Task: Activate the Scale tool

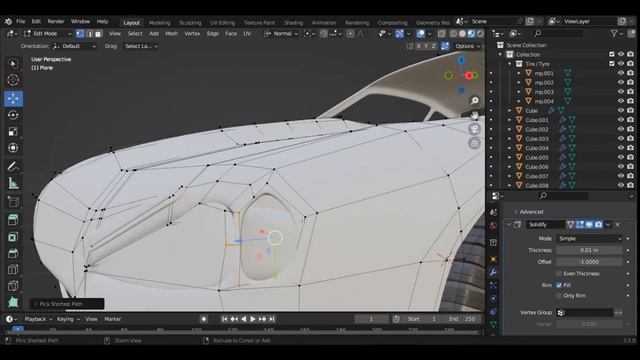Action: 13,131
